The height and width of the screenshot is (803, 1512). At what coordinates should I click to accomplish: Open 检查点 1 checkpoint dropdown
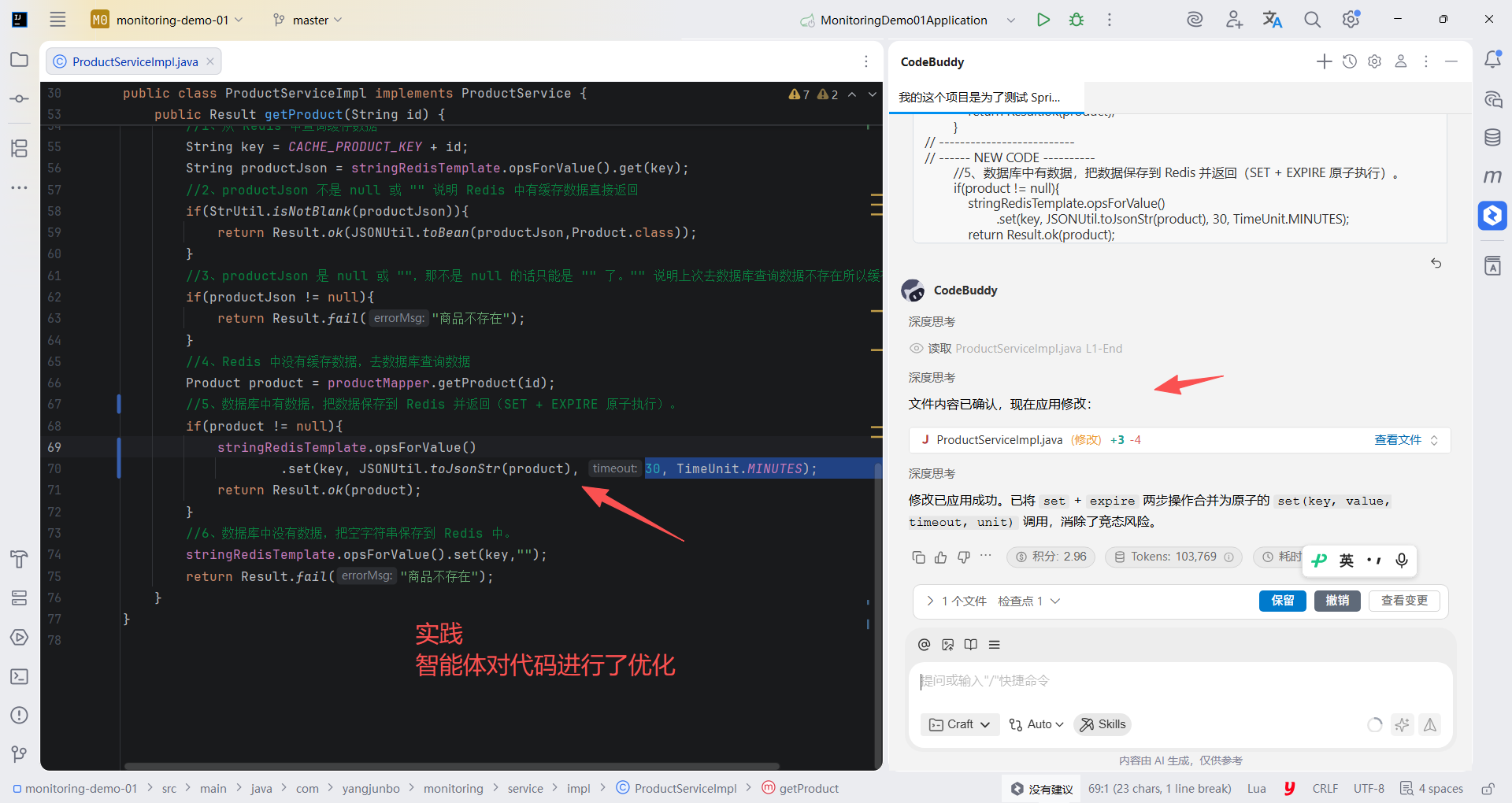(x=1029, y=601)
